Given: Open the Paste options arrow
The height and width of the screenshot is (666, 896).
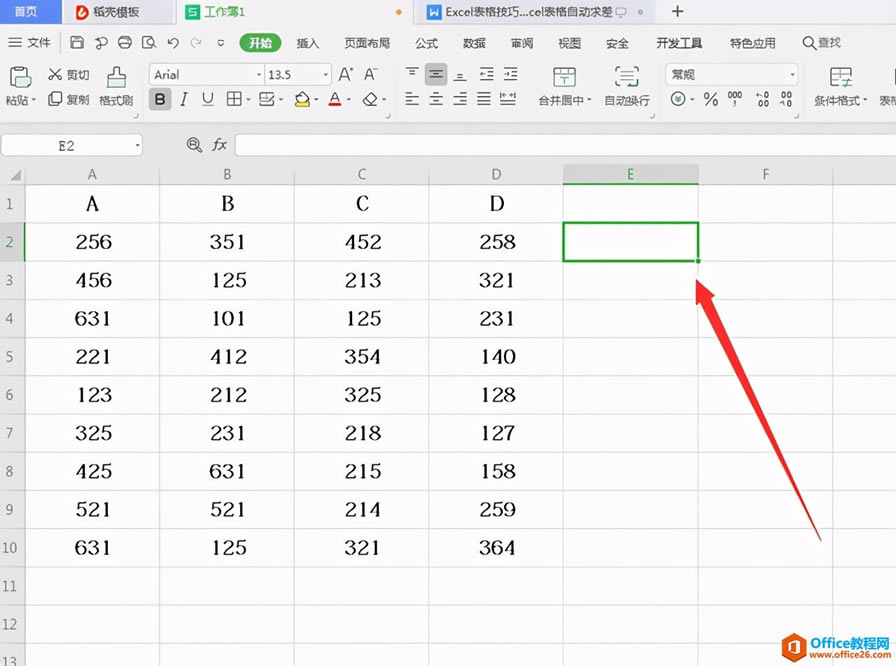Looking at the screenshot, I should (34, 101).
